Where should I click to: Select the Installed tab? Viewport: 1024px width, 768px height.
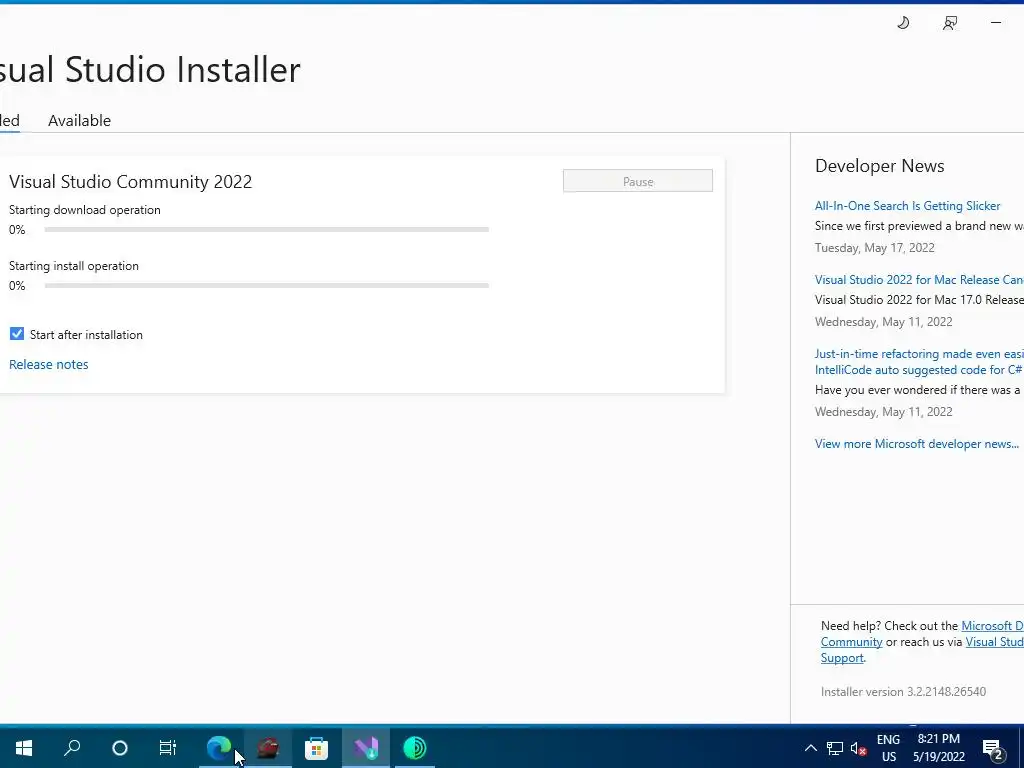coord(9,120)
